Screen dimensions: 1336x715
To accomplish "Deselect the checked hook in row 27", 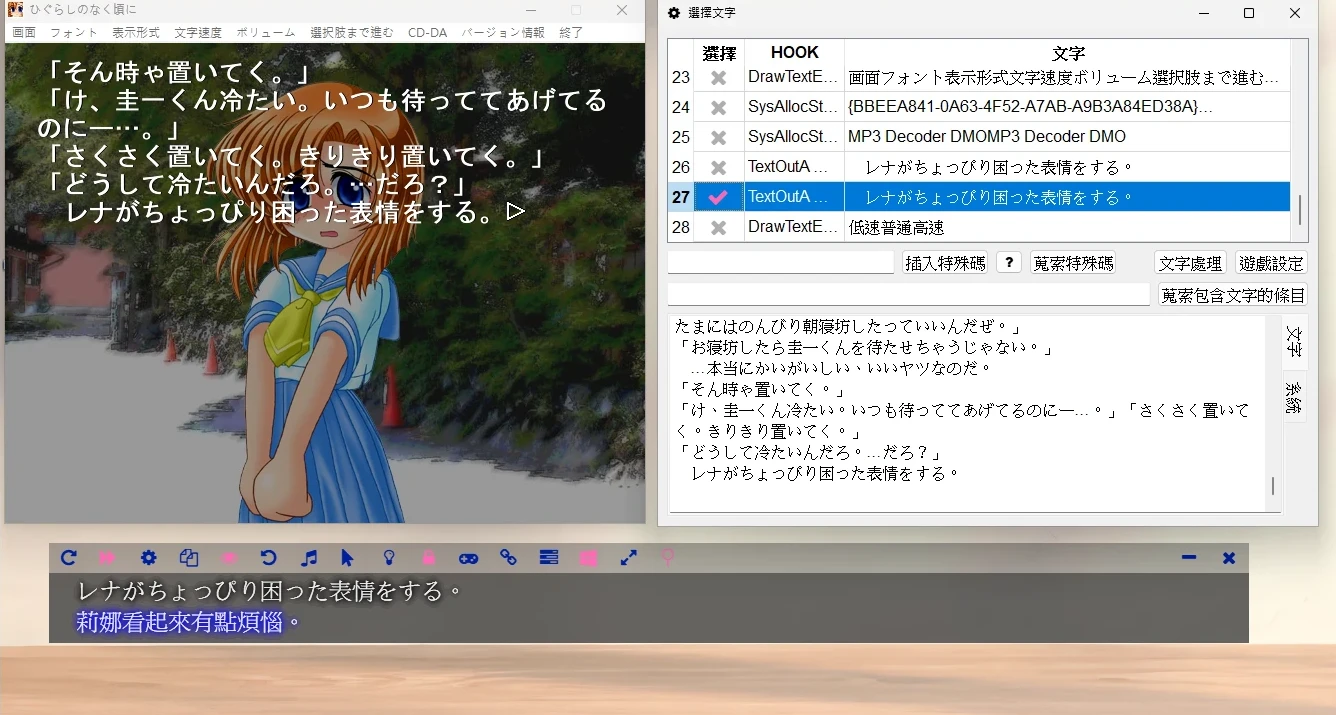I will pos(718,197).
